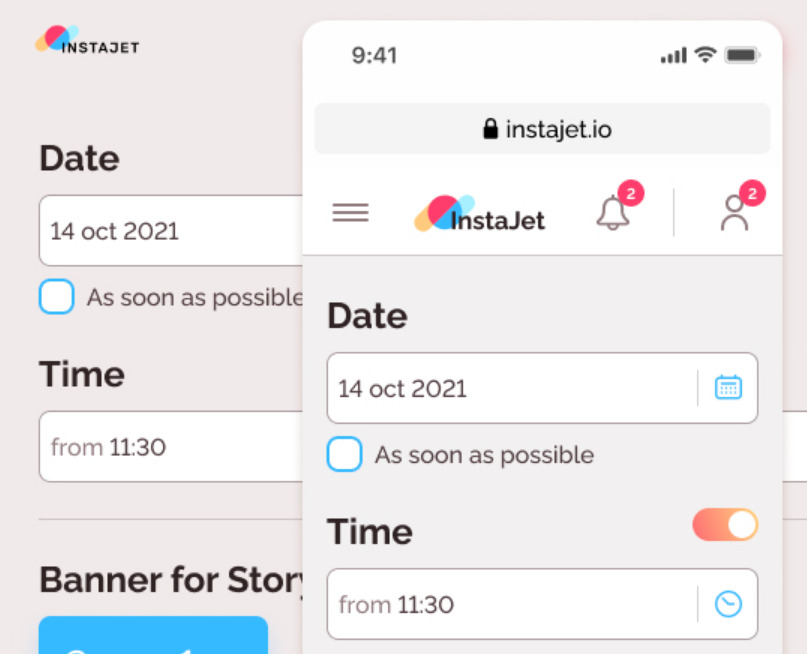
Task: Check desktop 'As soon as possible' box
Action: 57,297
